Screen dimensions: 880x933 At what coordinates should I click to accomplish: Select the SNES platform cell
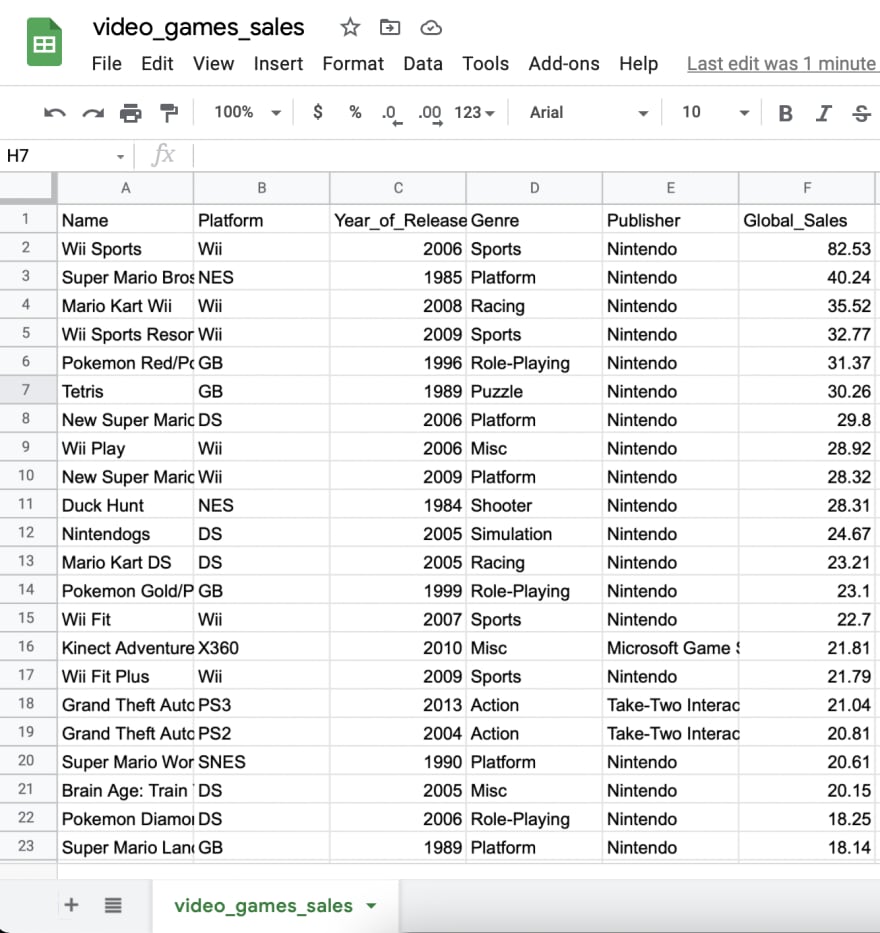coord(262,762)
